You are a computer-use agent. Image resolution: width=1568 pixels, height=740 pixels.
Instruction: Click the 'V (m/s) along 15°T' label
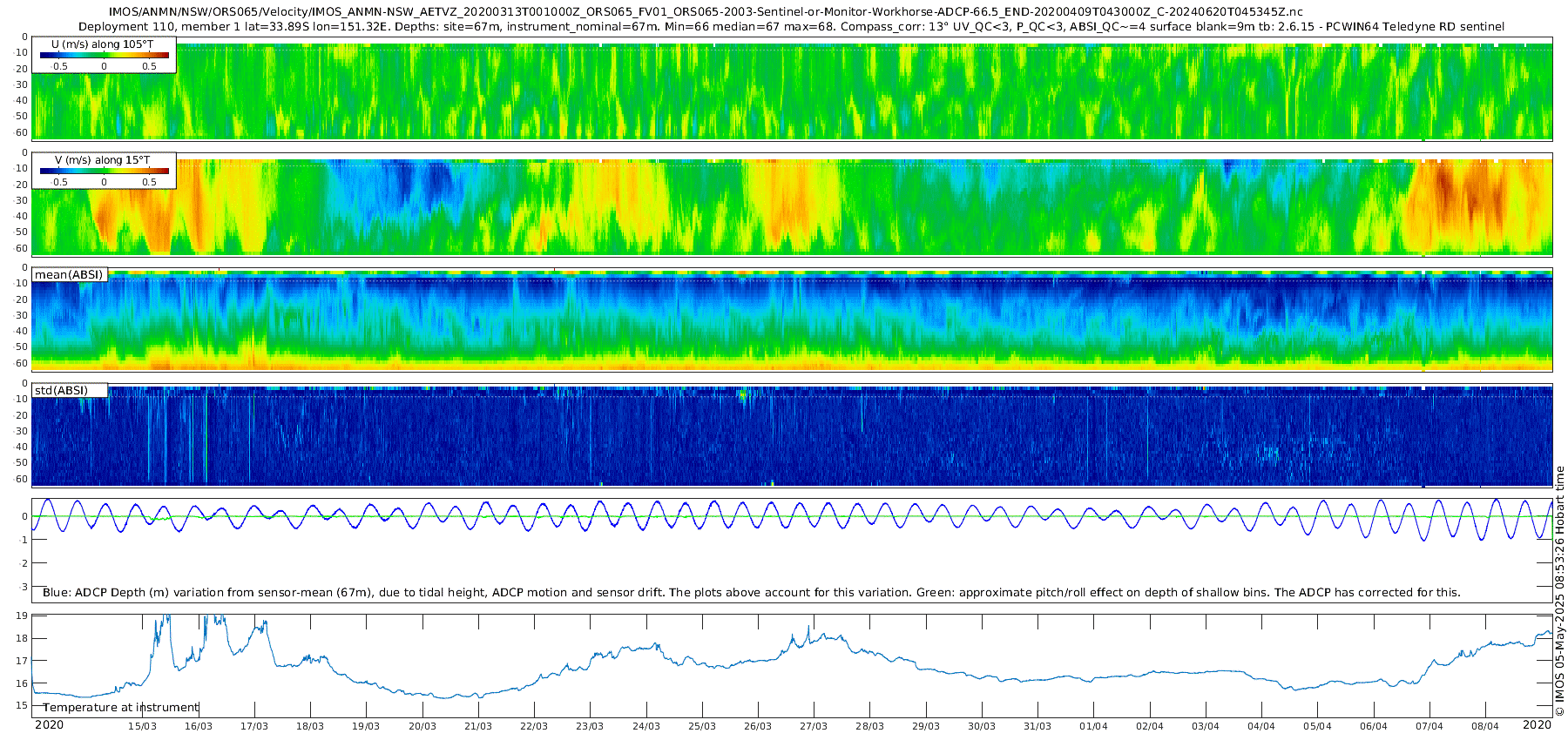(x=103, y=159)
